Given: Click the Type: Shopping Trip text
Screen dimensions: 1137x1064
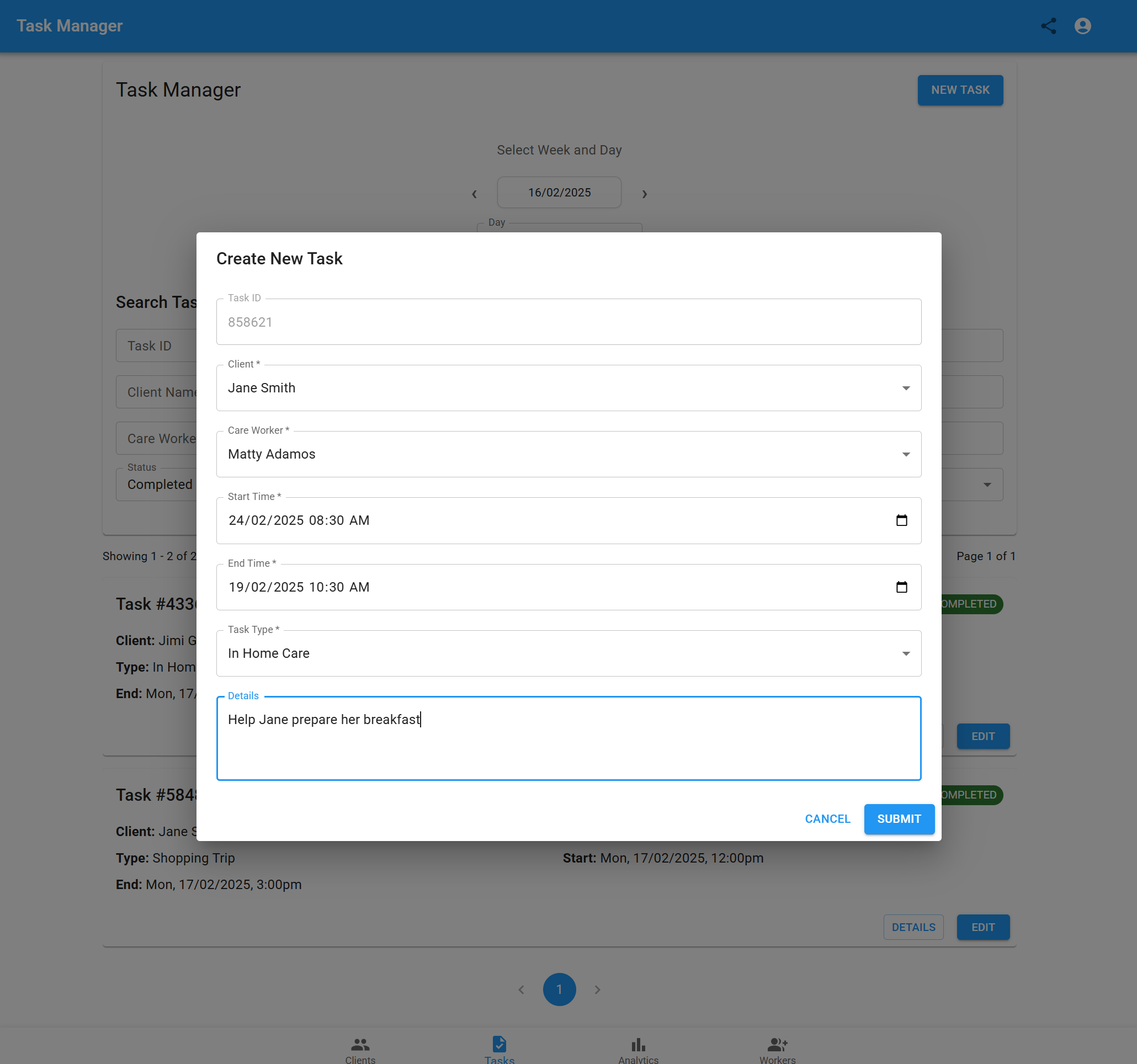Looking at the screenshot, I should point(176,858).
